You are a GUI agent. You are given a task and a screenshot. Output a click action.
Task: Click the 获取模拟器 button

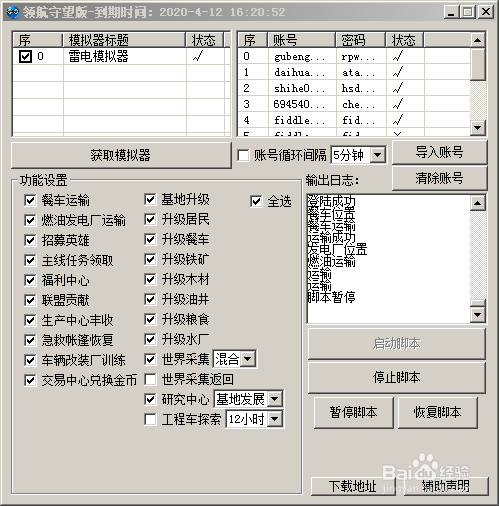121,155
